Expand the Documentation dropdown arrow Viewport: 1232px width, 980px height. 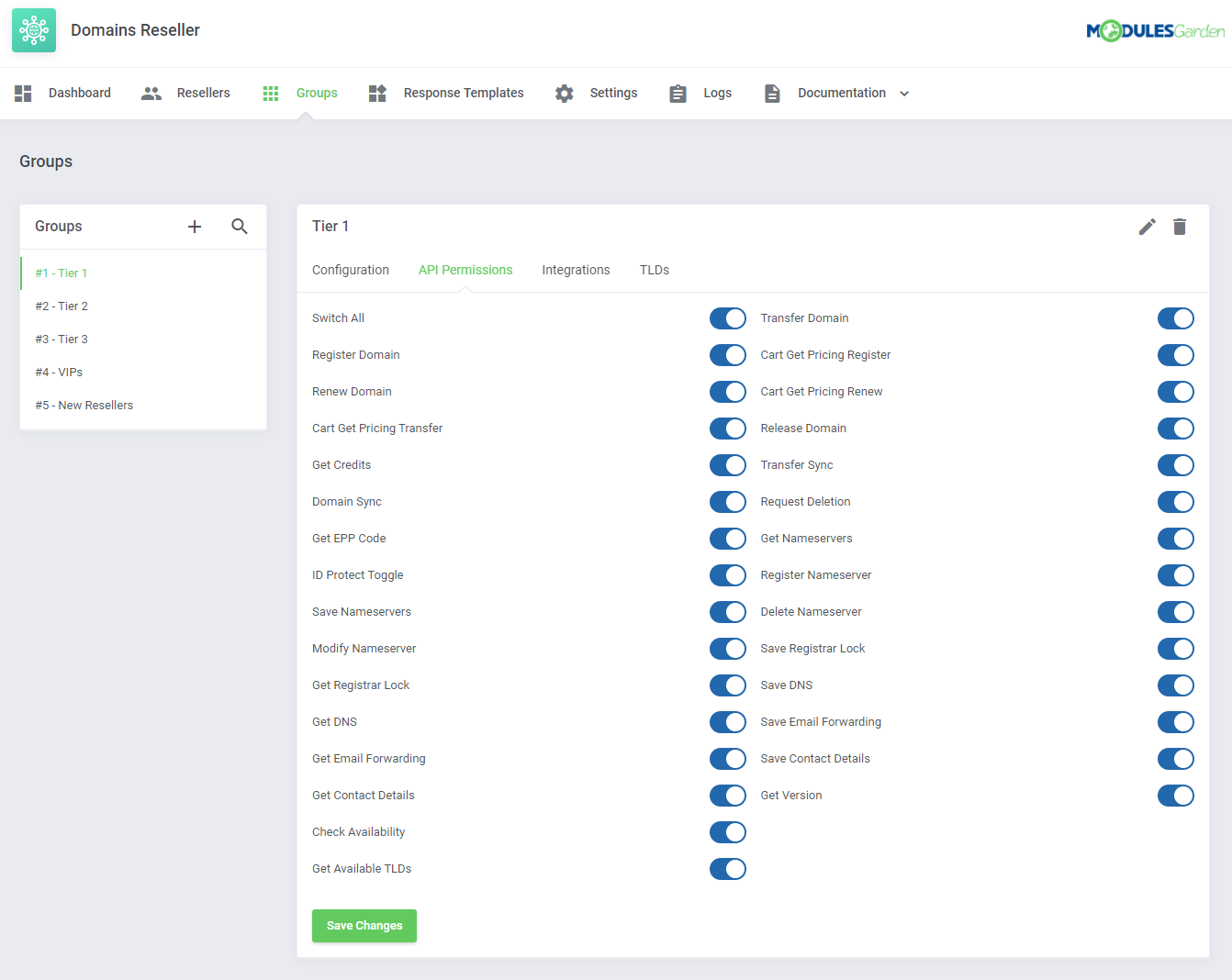click(x=904, y=94)
